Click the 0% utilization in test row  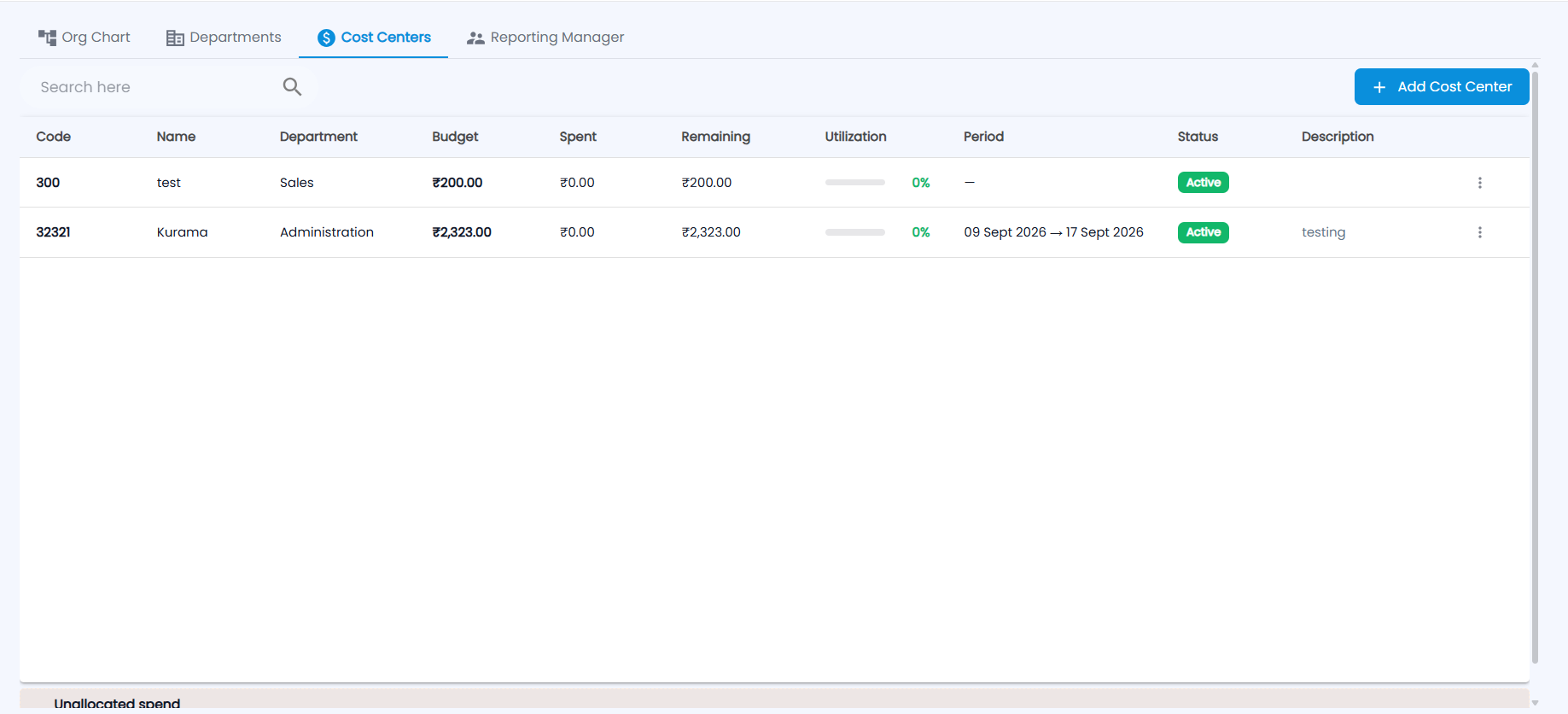(x=921, y=183)
